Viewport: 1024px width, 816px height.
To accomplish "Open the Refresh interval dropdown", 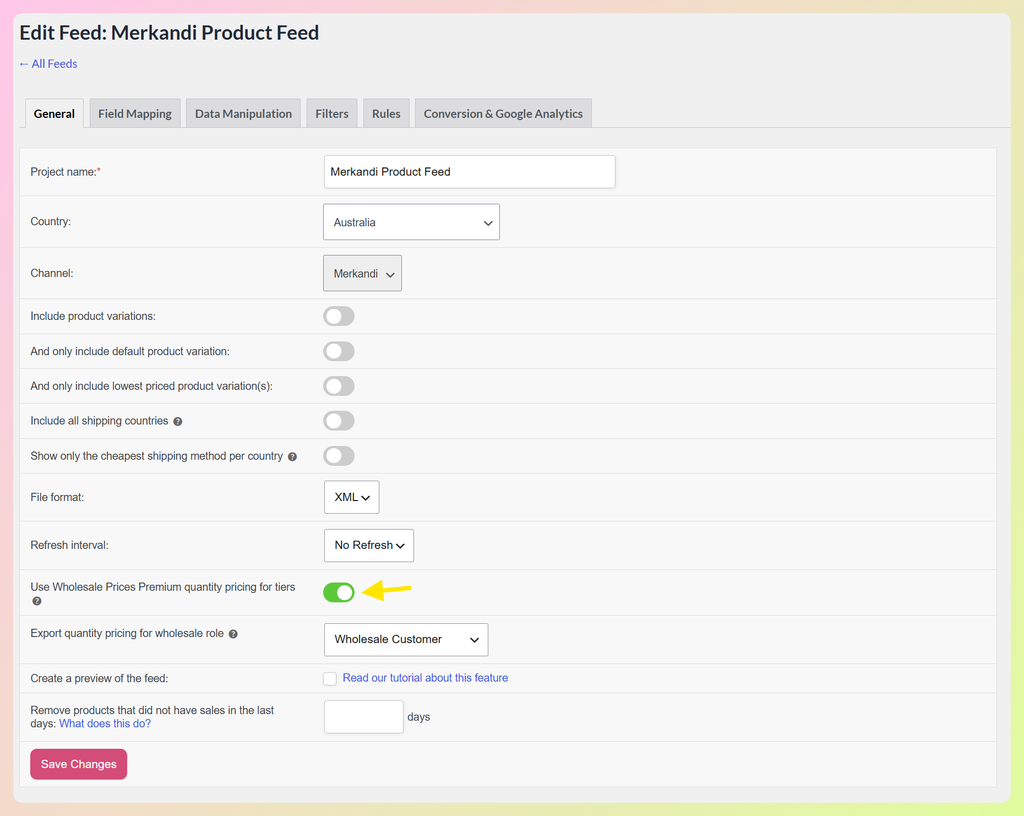I will pos(369,546).
